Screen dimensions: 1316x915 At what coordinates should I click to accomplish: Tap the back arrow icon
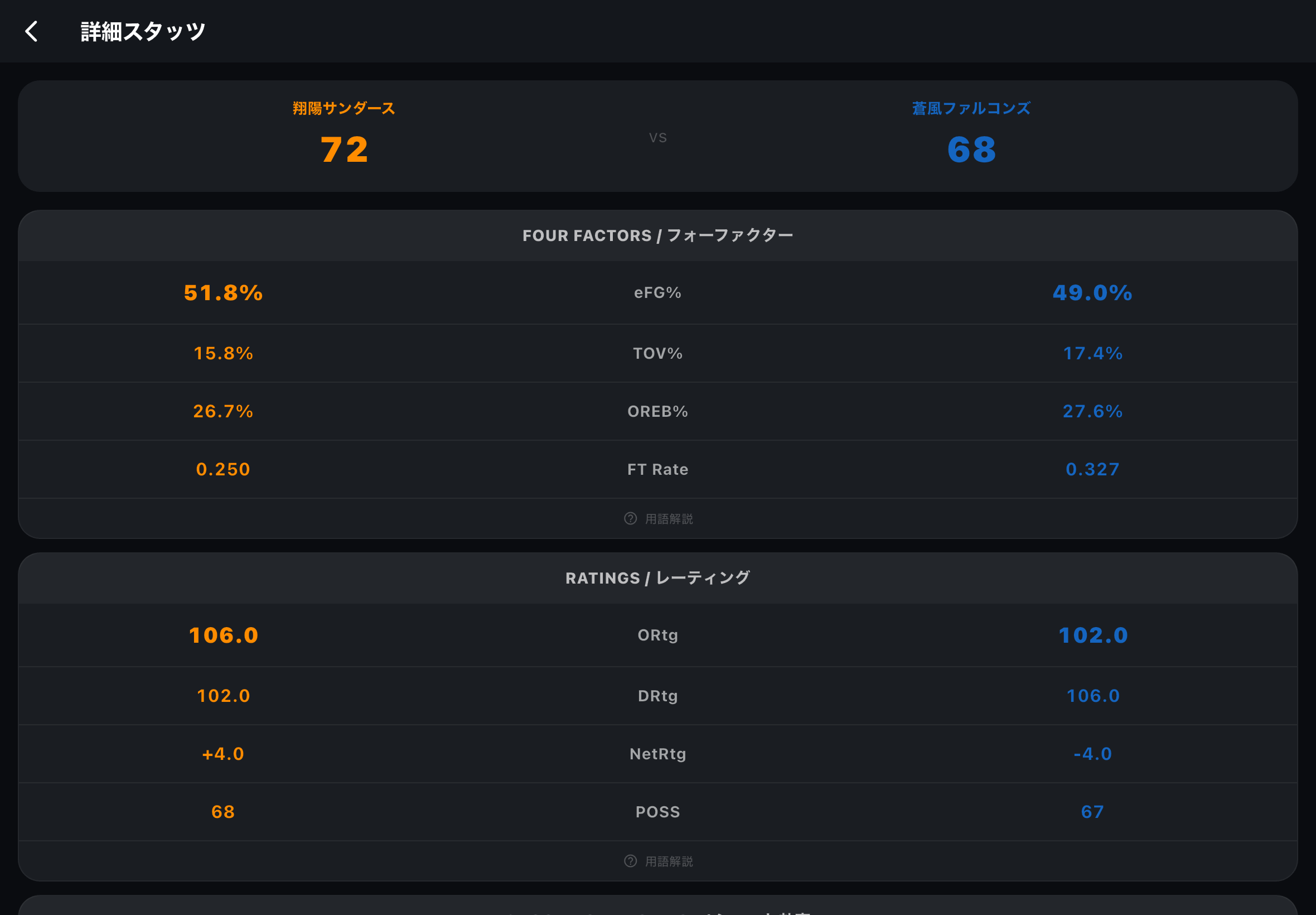point(32,32)
